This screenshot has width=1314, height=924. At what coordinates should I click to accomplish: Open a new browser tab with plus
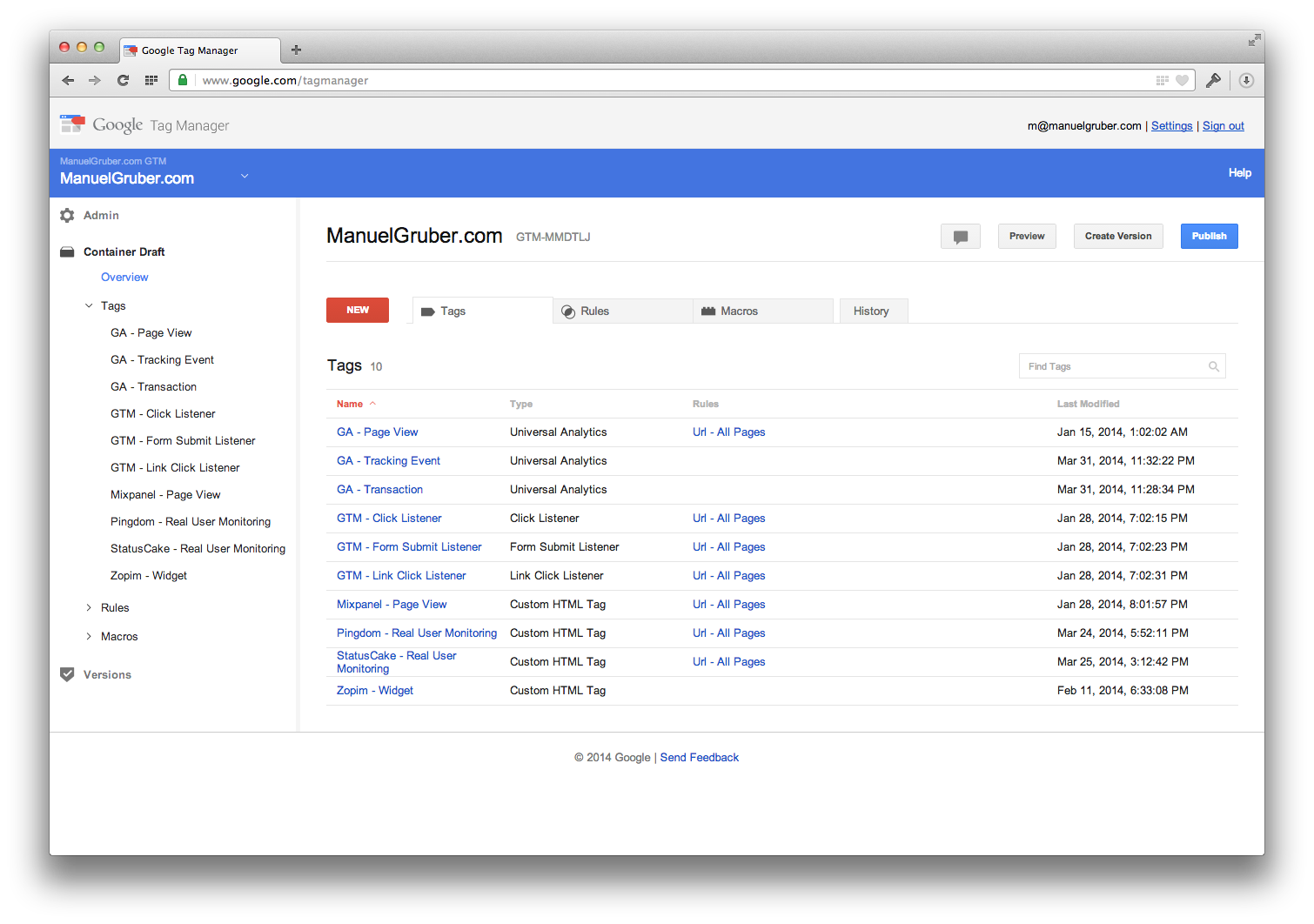[296, 50]
